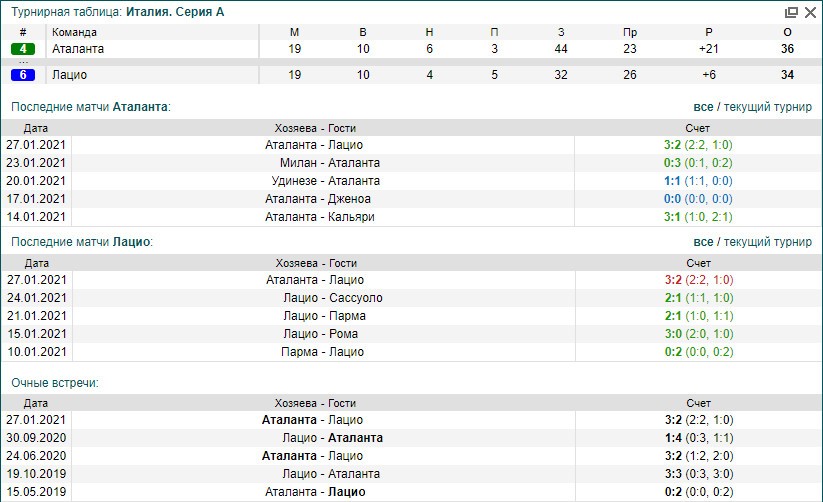The image size is (823, 502).
Task: Open the Лацио - Рома match
Action: tap(319, 334)
